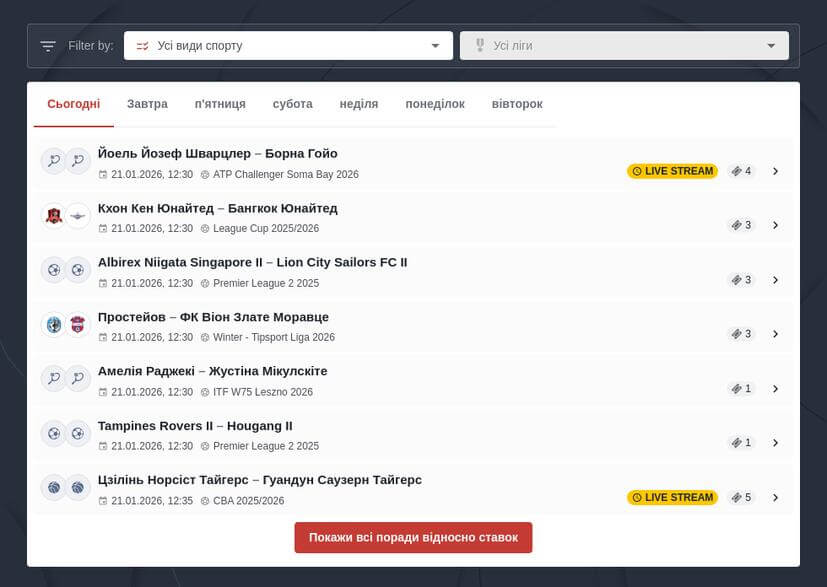Expand the Tampines Rovers II match chevron
827x587 pixels.
pyautogui.click(x=775, y=443)
